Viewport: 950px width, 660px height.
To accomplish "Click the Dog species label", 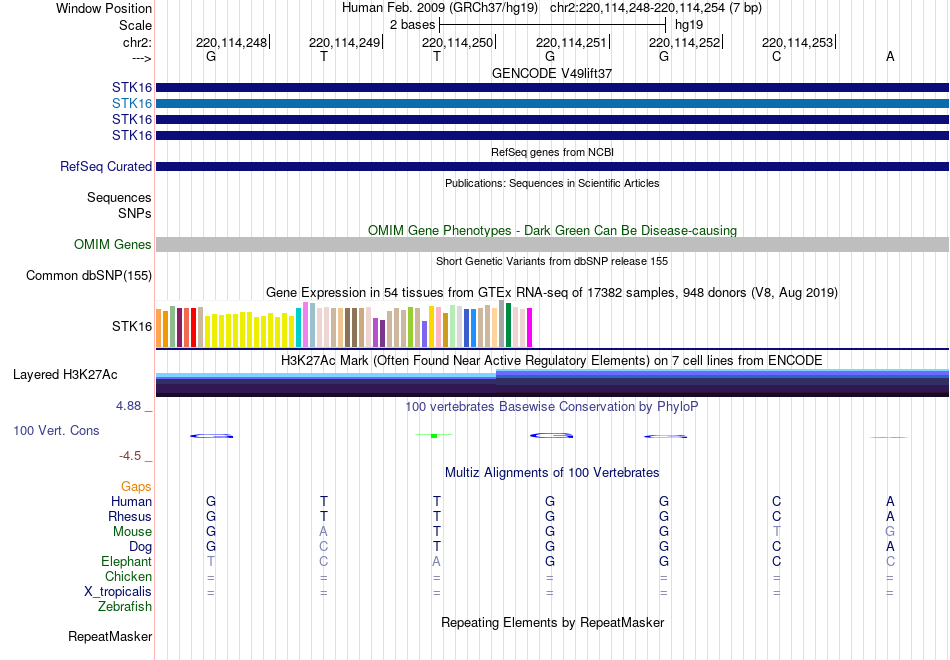I will coord(140,547).
